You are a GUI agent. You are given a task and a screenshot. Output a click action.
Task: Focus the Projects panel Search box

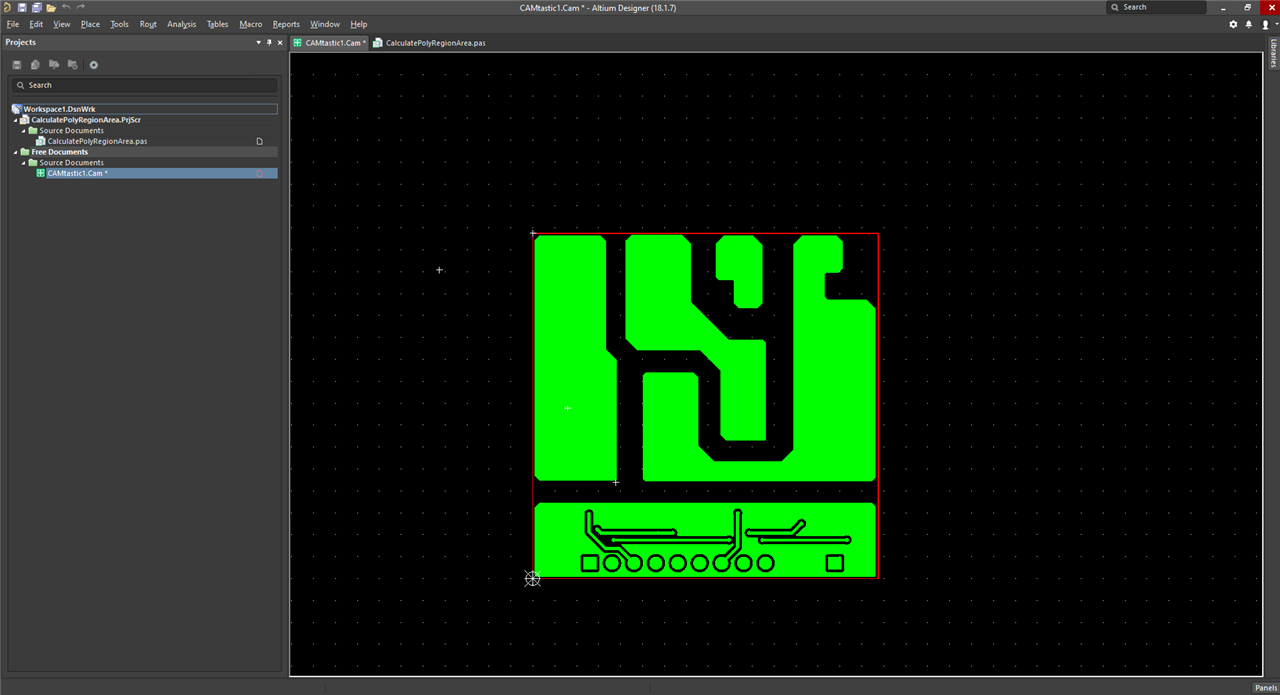pyautogui.click(x=145, y=85)
